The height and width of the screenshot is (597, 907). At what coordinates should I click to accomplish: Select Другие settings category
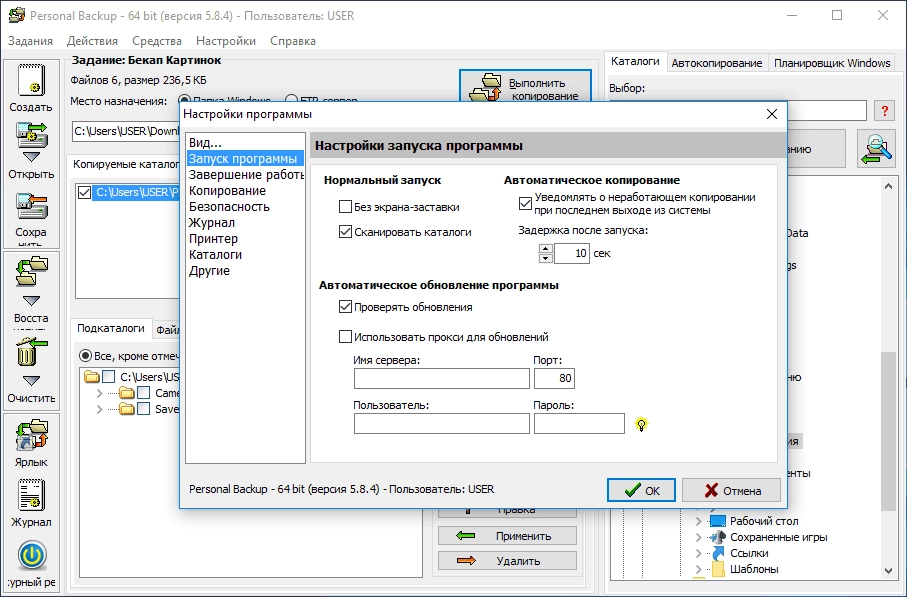tap(245, 271)
